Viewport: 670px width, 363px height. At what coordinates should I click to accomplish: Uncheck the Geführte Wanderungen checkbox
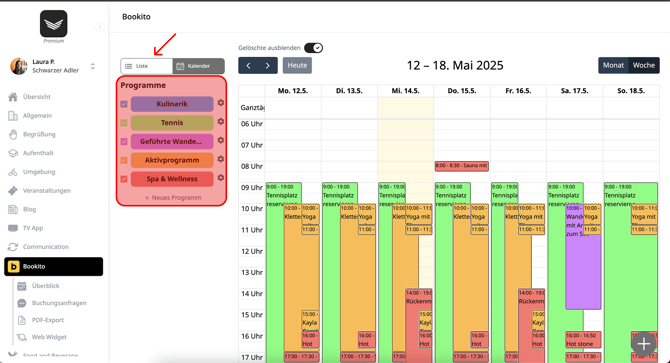coord(124,141)
